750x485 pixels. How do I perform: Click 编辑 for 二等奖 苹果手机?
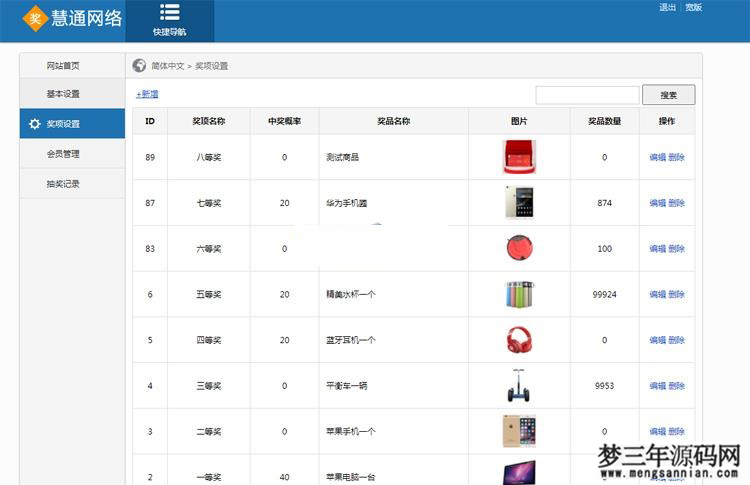click(x=658, y=431)
